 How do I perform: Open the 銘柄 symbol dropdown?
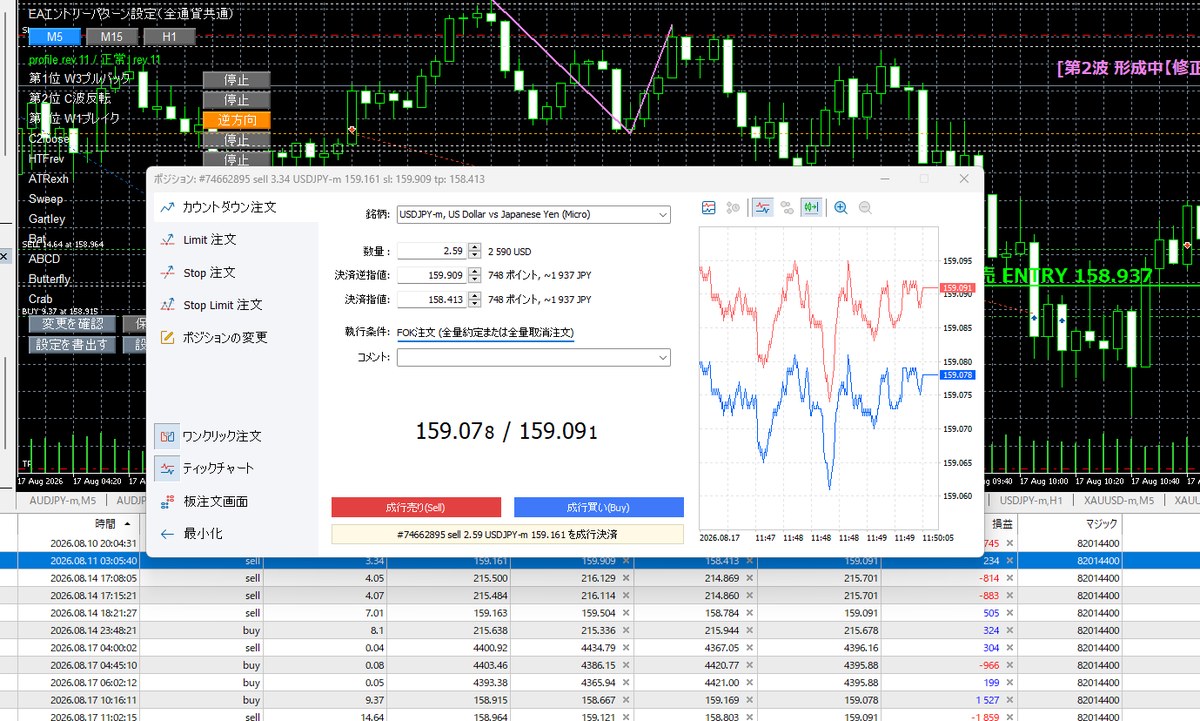pyautogui.click(x=663, y=214)
